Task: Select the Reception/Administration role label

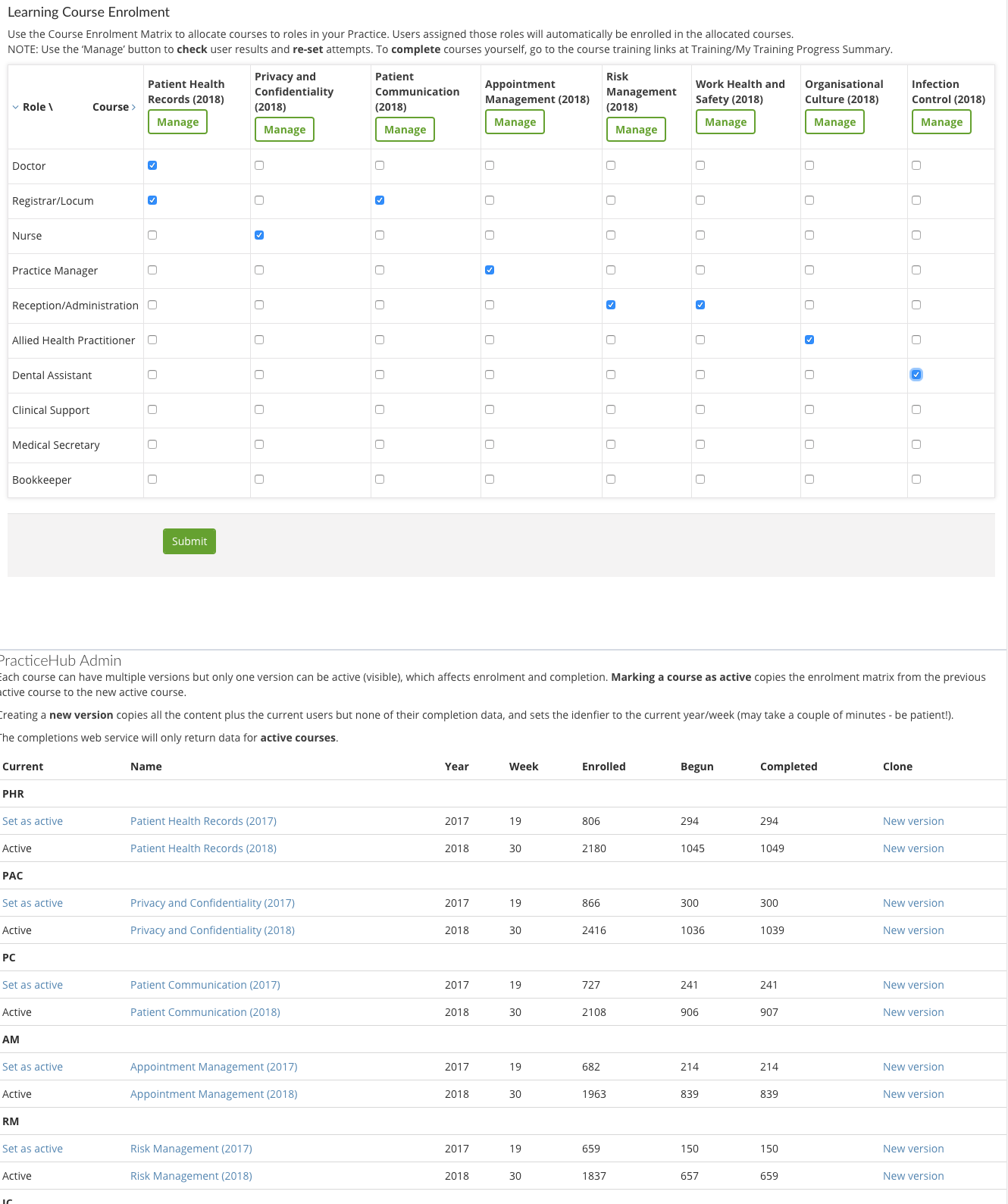Action: pos(75,306)
